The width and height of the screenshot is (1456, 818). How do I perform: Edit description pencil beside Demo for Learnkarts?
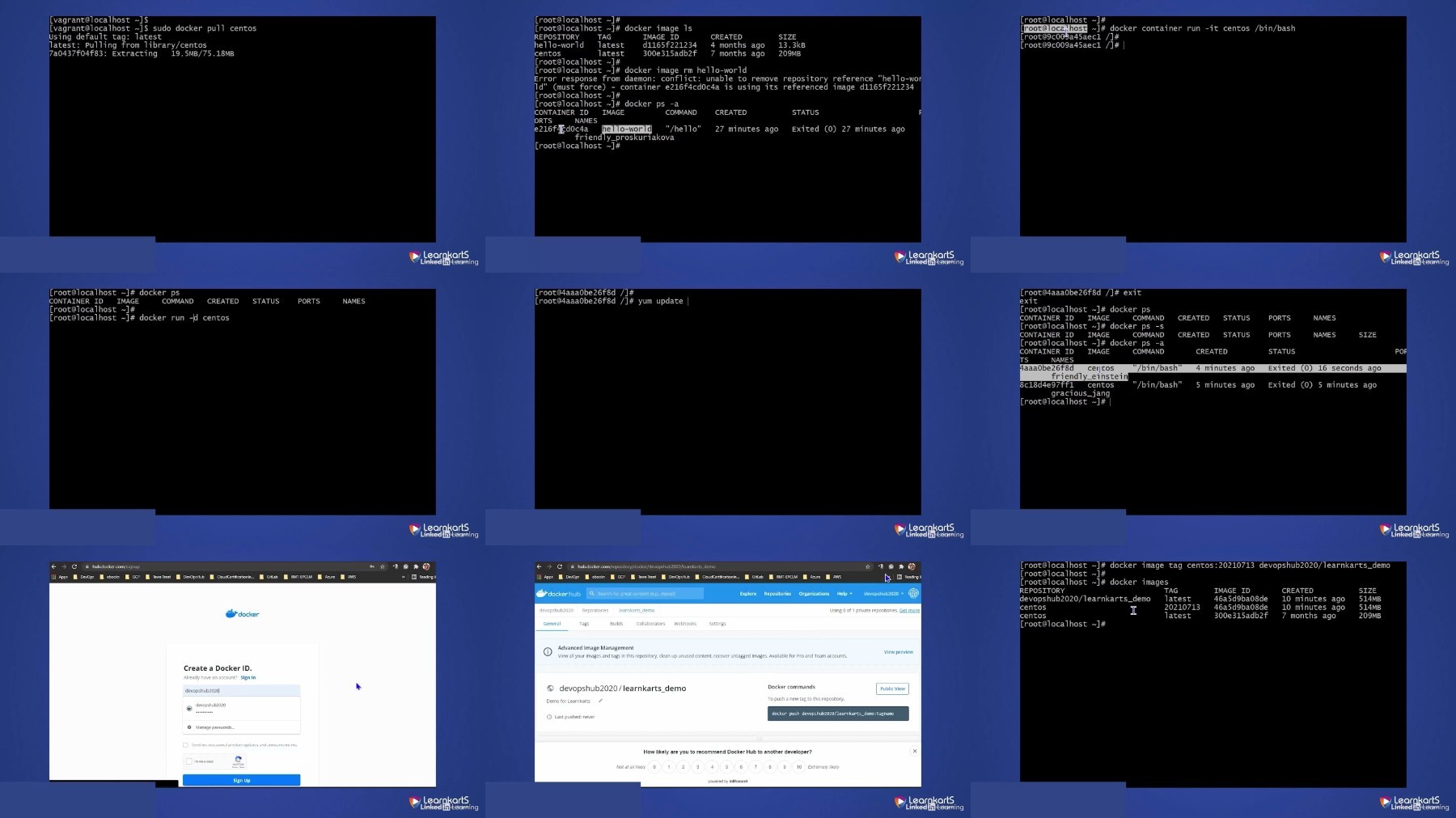click(x=600, y=701)
